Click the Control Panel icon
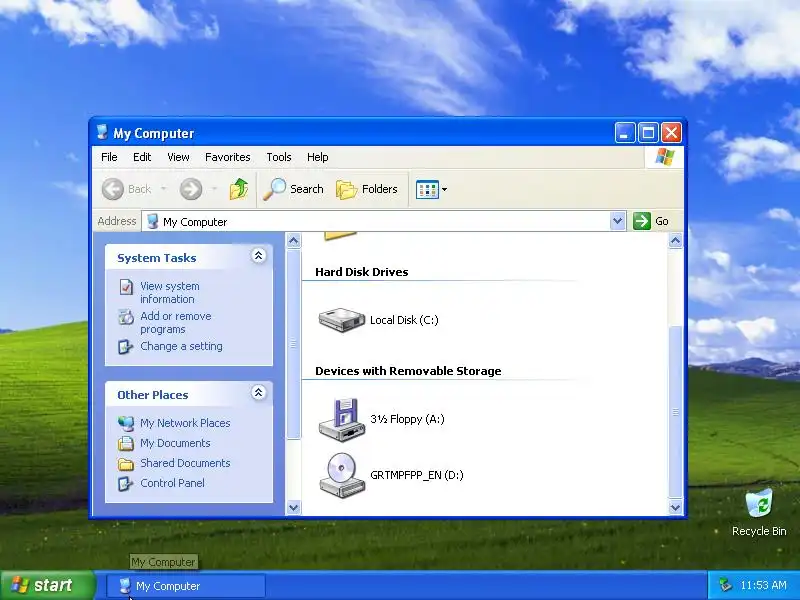Image resolution: width=800 pixels, height=600 pixels. tap(125, 483)
